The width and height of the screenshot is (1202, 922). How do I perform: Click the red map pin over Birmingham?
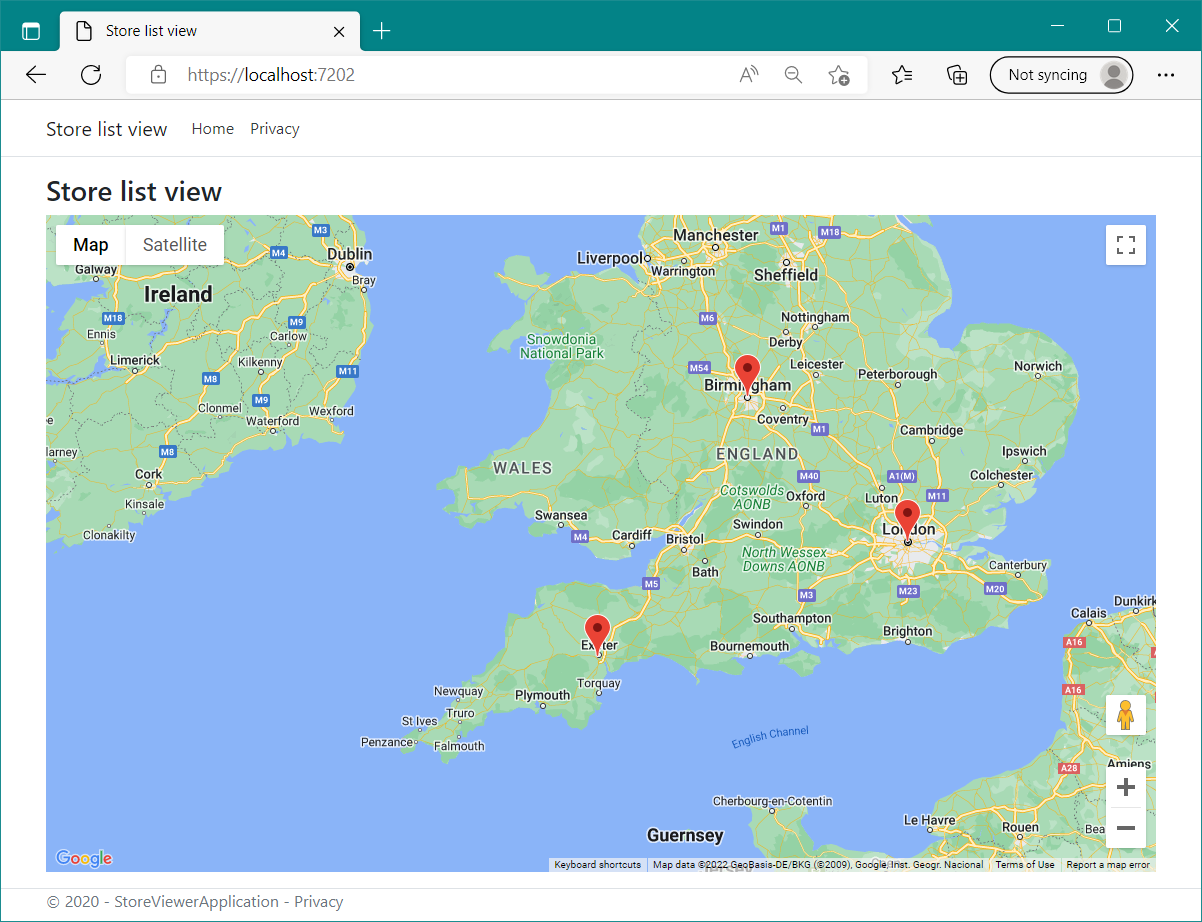[x=747, y=375]
